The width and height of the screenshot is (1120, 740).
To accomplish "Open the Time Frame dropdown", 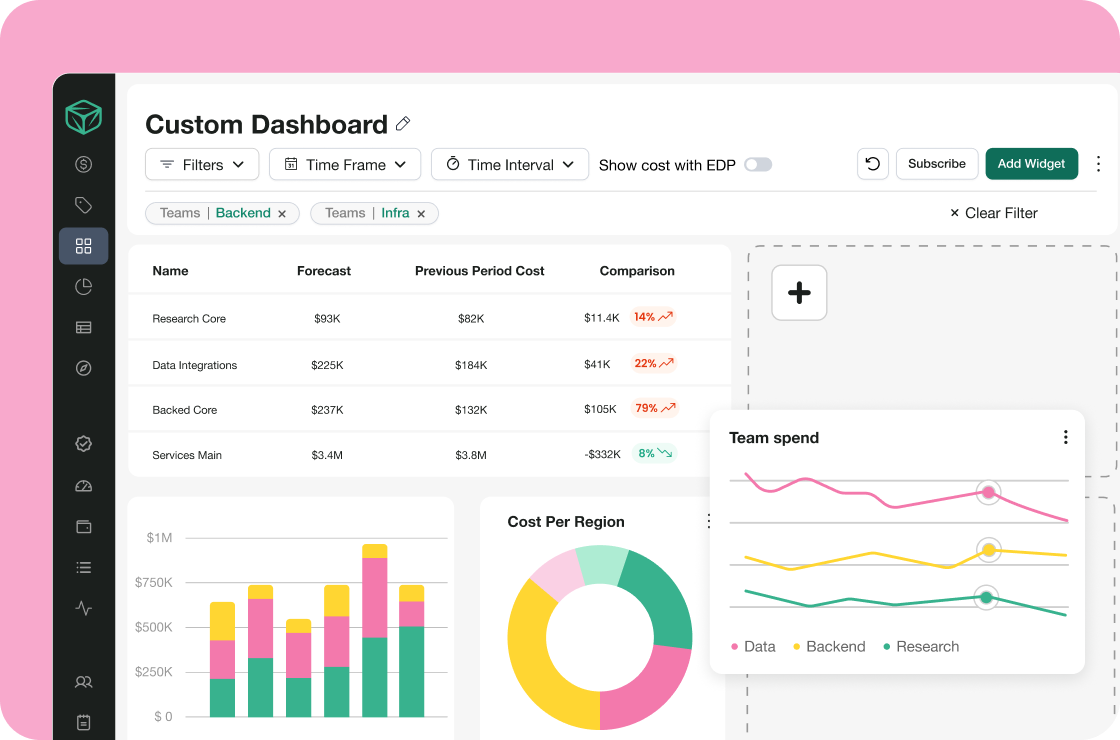I will point(345,165).
